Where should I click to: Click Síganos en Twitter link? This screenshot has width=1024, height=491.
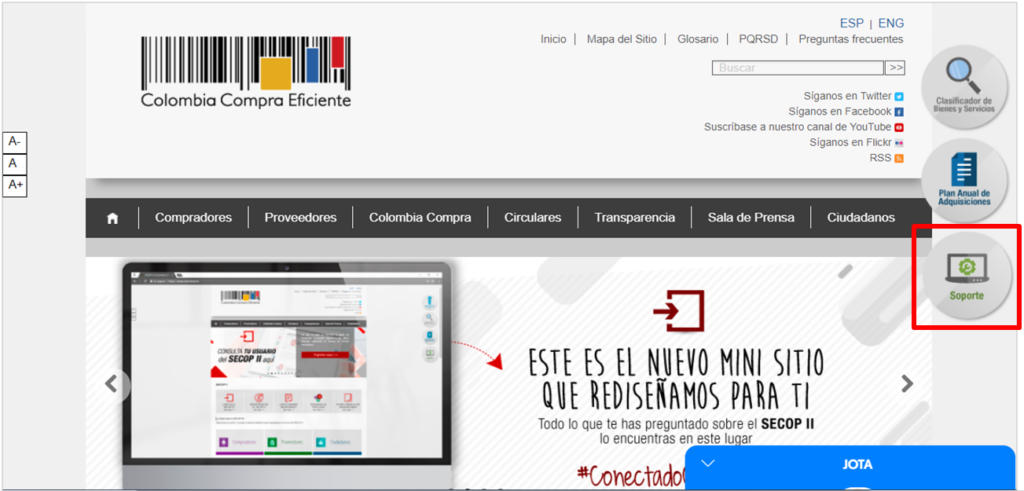pyautogui.click(x=848, y=97)
